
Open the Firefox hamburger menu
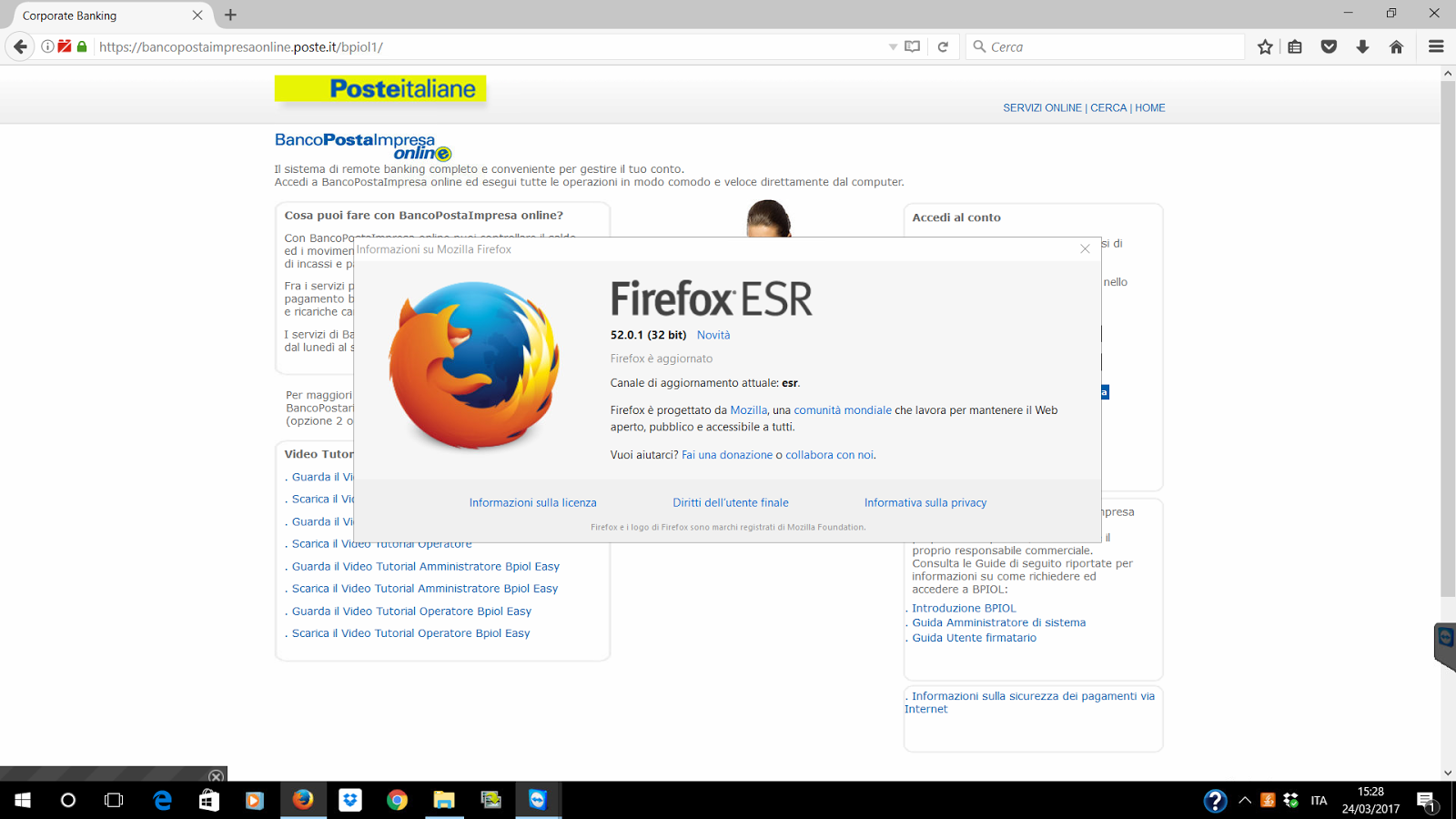click(1436, 46)
